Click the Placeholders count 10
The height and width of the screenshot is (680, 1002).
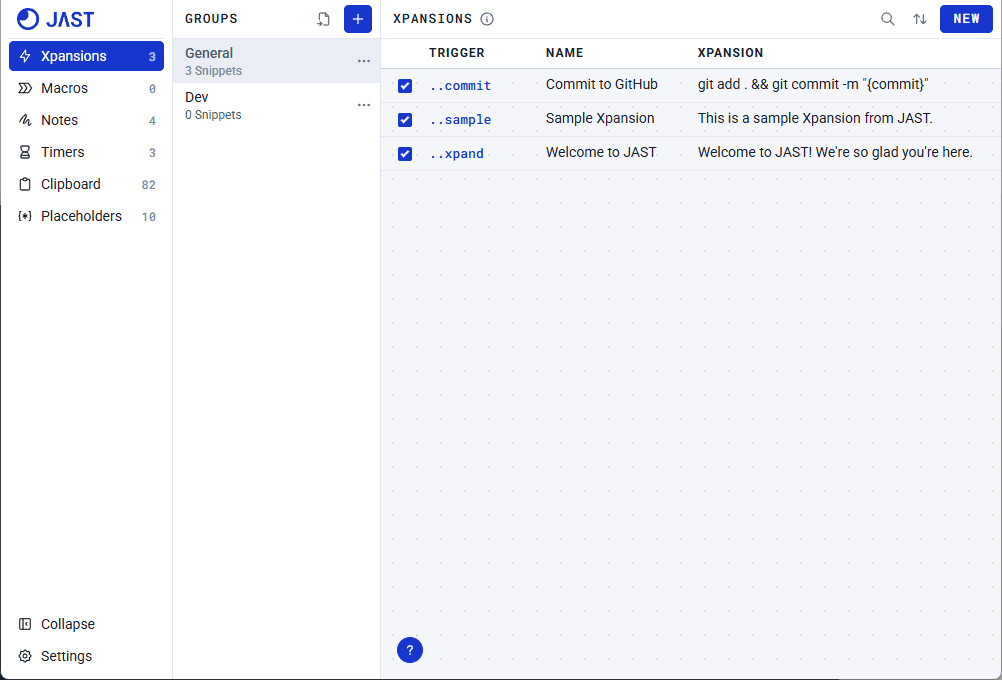[x=148, y=217]
